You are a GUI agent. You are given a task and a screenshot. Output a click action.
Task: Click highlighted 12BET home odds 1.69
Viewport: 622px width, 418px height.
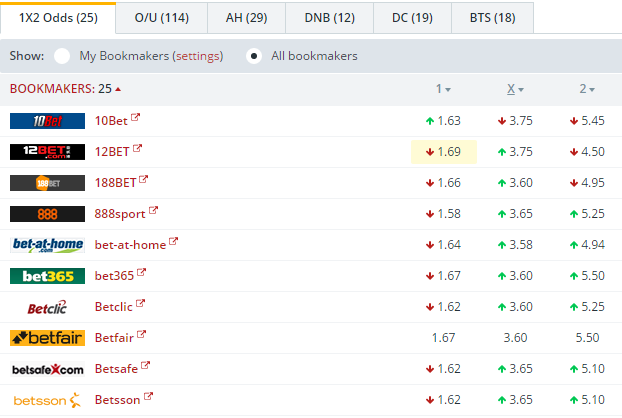(x=443, y=152)
